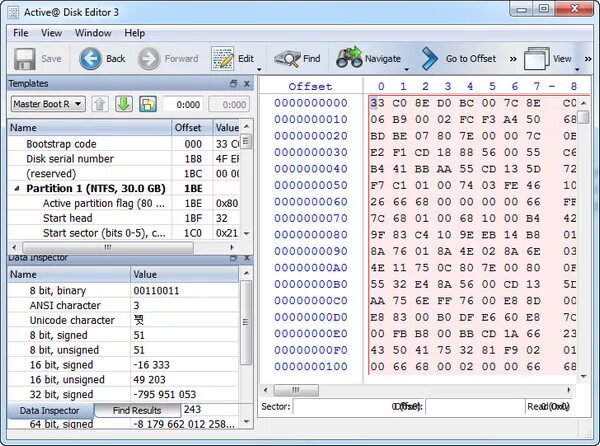
Task: Click the template save disk icon
Action: [x=148, y=104]
